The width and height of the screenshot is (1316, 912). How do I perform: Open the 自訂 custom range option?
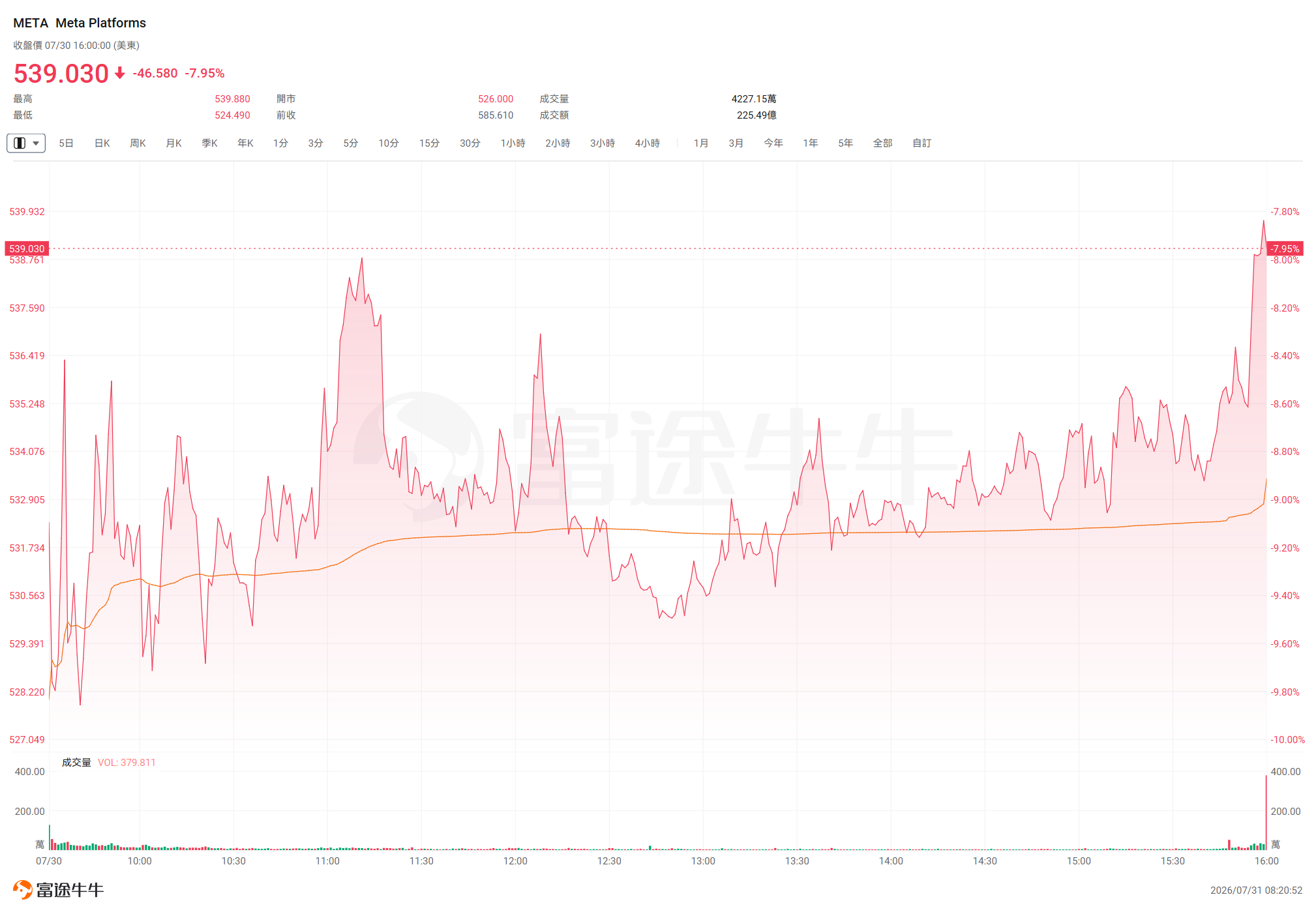[x=922, y=143]
